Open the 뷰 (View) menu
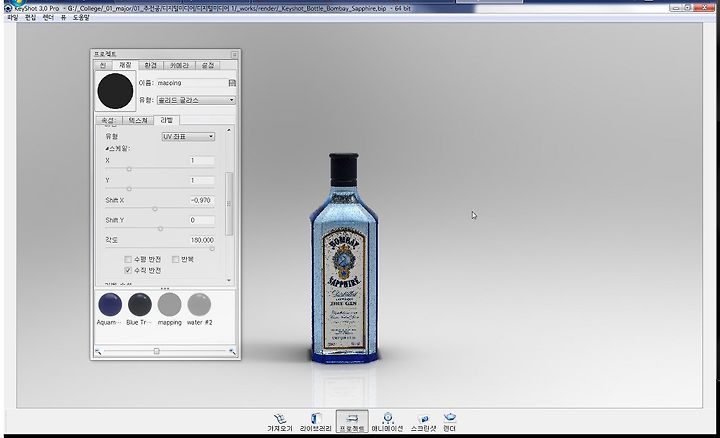 (63, 17)
